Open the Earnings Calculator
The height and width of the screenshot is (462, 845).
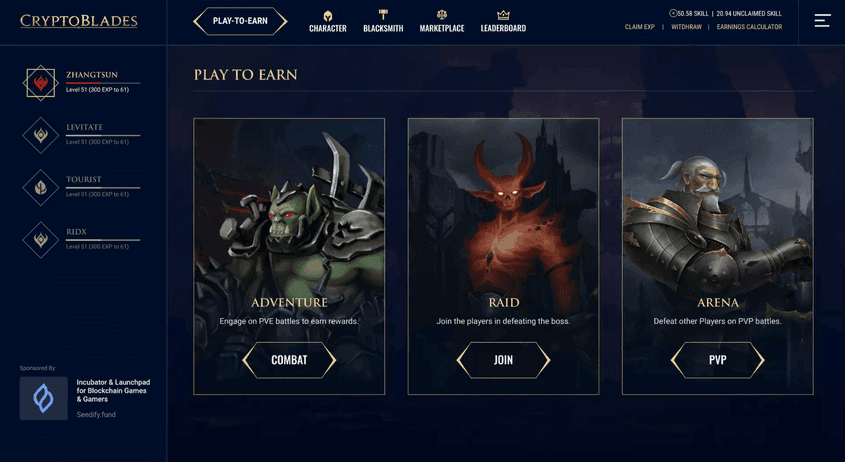(749, 27)
